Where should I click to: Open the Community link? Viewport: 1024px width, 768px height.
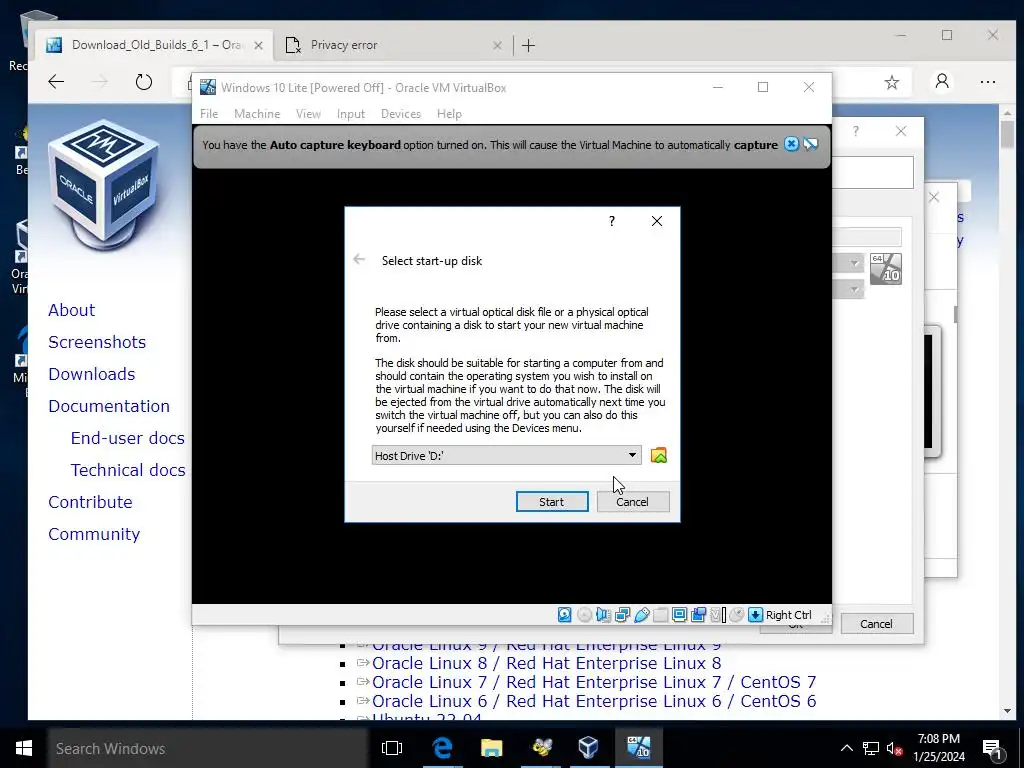tap(95, 534)
